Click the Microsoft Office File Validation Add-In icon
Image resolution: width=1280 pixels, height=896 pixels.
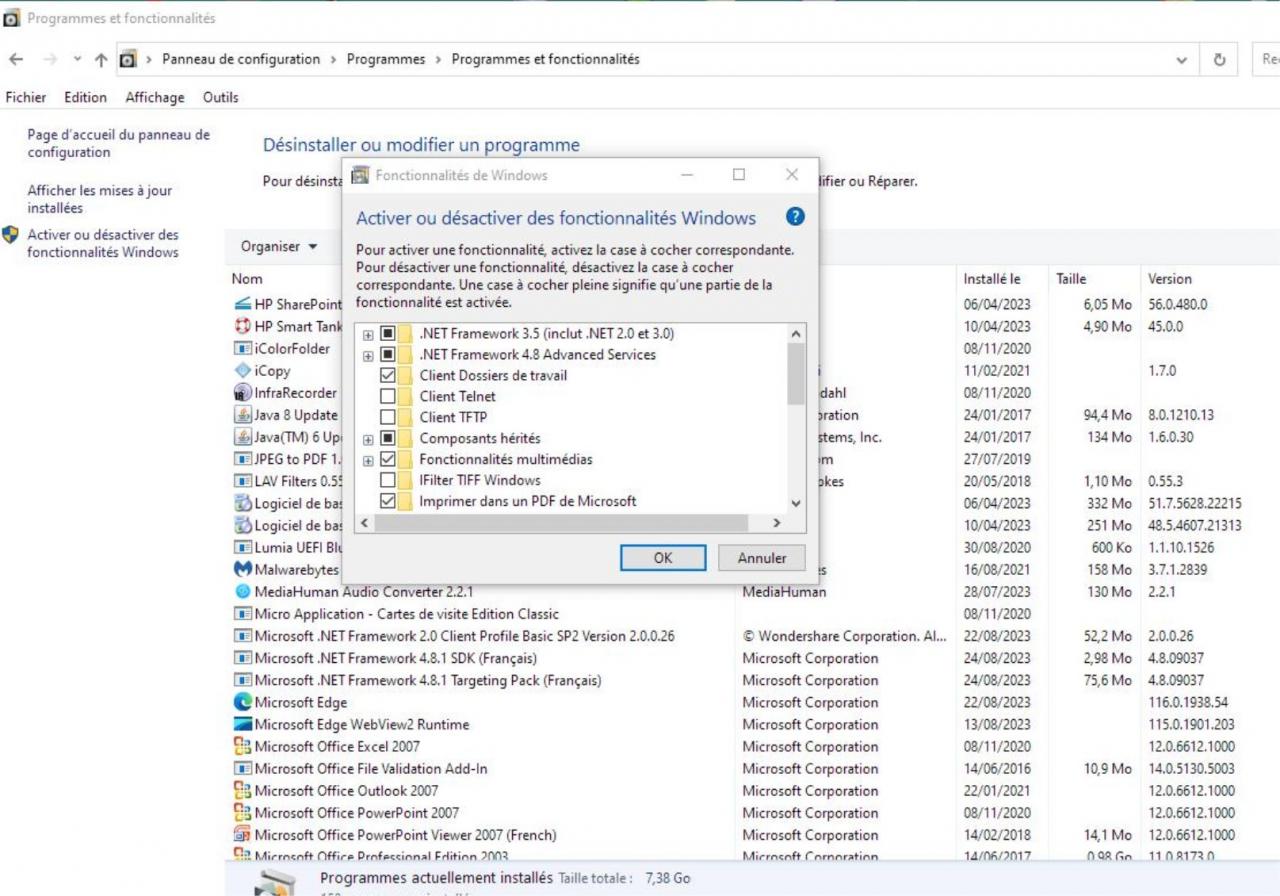(242, 768)
